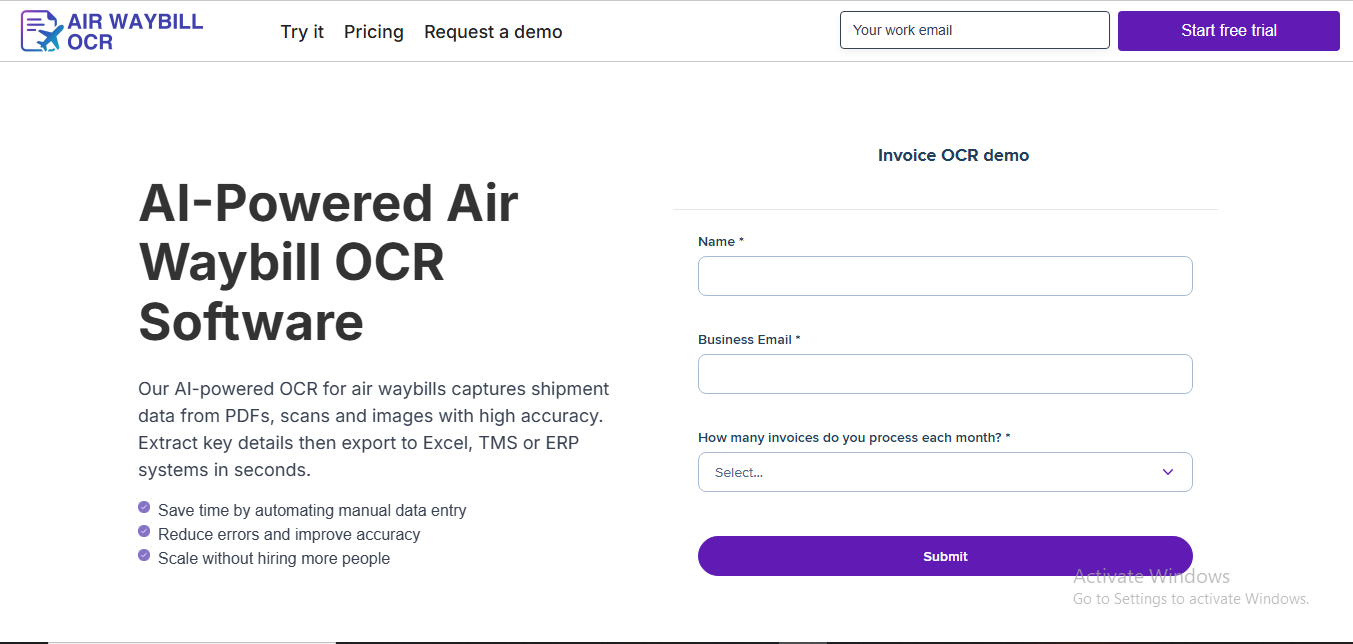Open the monthly invoices "Select..." dropdown

pos(930,472)
